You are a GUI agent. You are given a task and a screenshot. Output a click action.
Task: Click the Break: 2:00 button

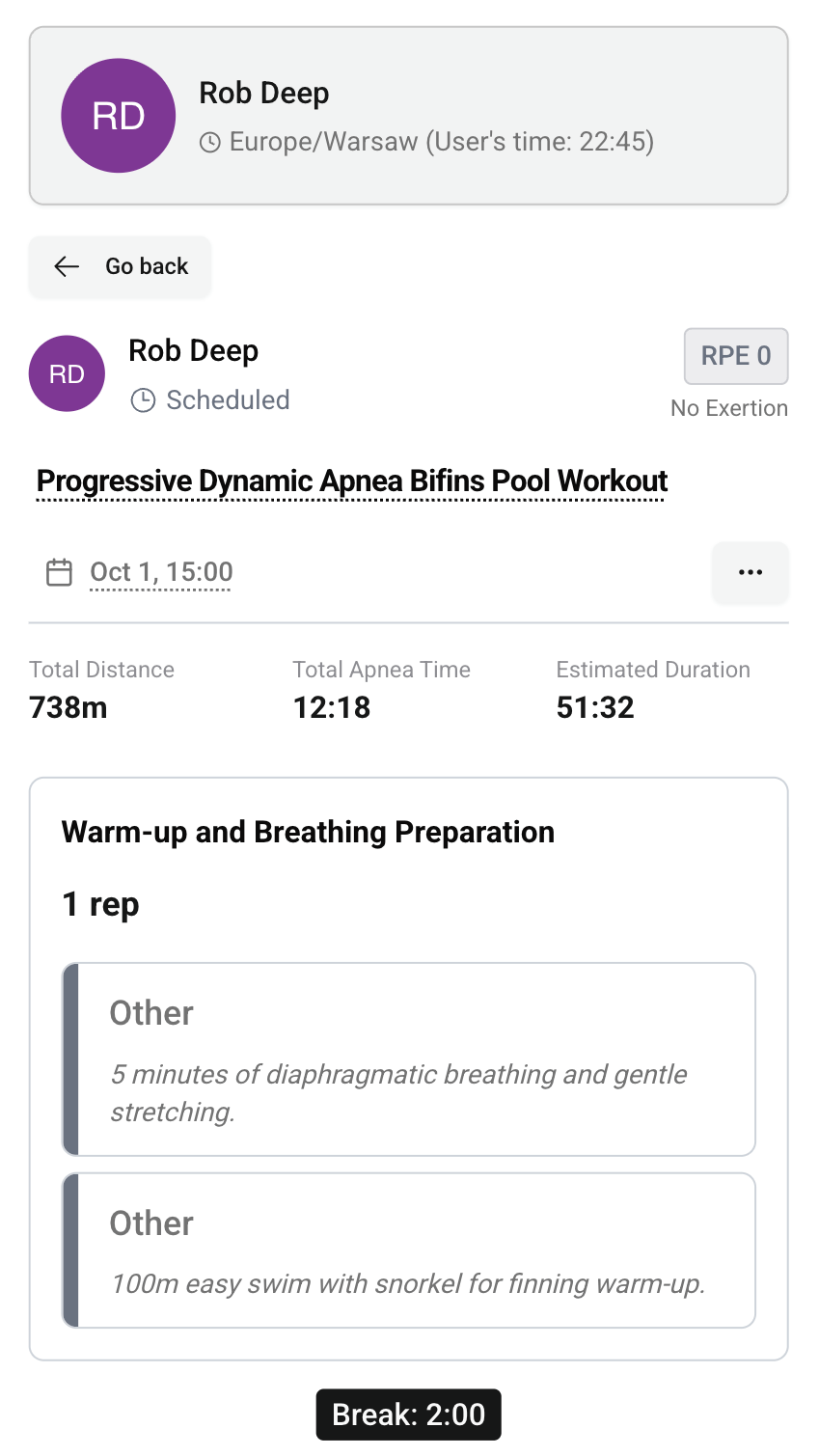(x=408, y=1414)
